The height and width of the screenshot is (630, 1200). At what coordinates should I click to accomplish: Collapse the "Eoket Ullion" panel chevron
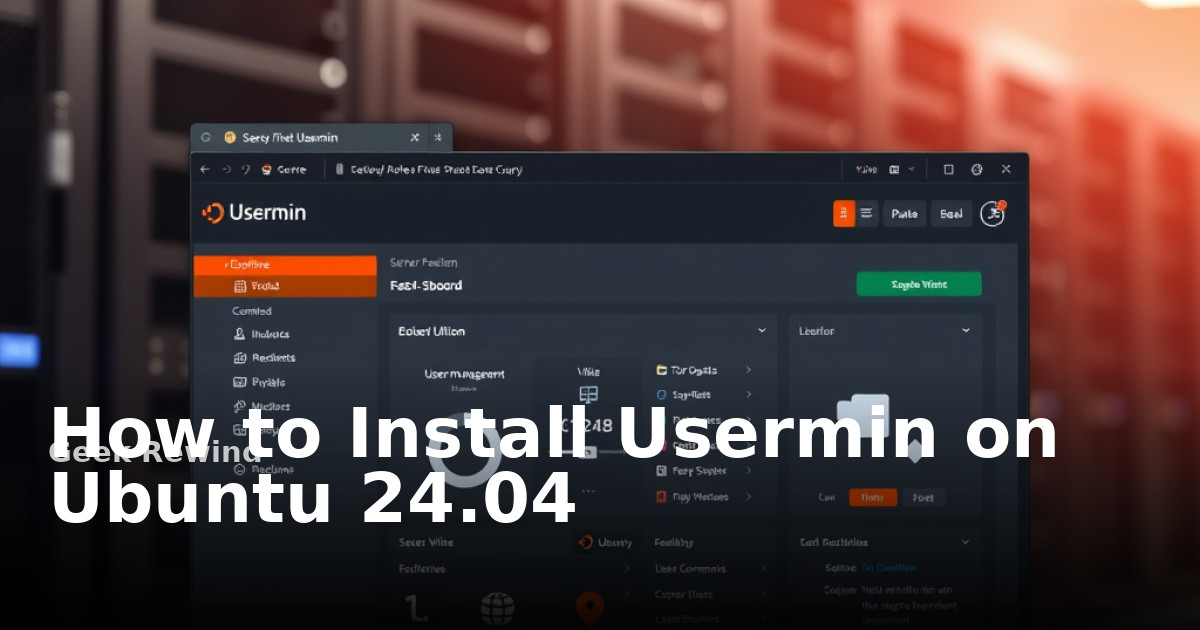(762, 330)
